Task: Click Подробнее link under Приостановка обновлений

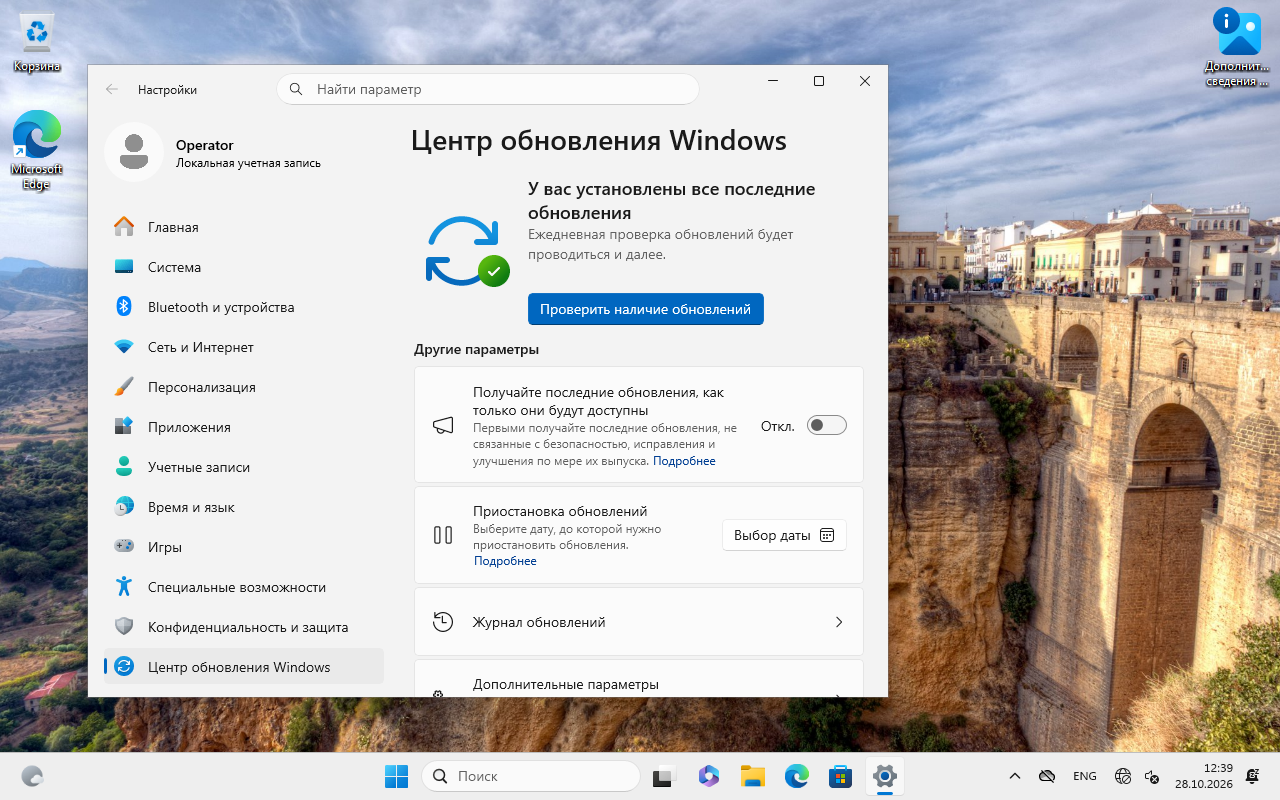Action: coord(505,561)
